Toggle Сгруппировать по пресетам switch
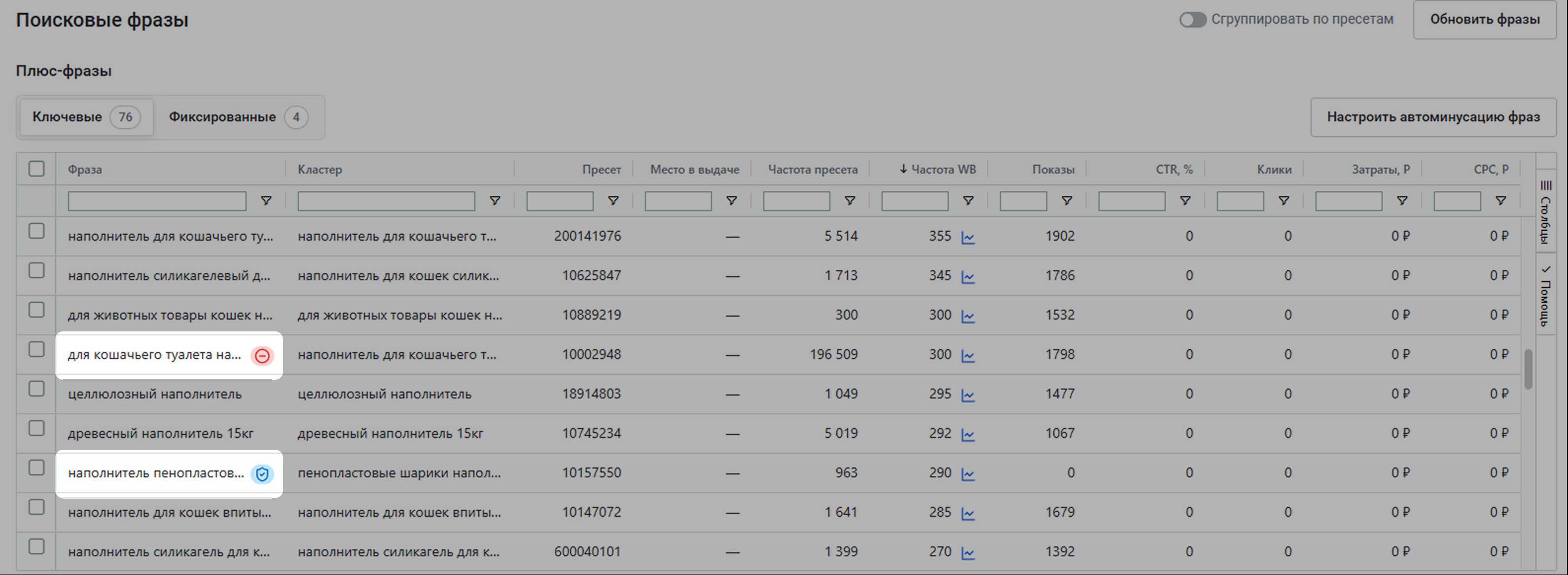1568x575 pixels. [x=1192, y=19]
